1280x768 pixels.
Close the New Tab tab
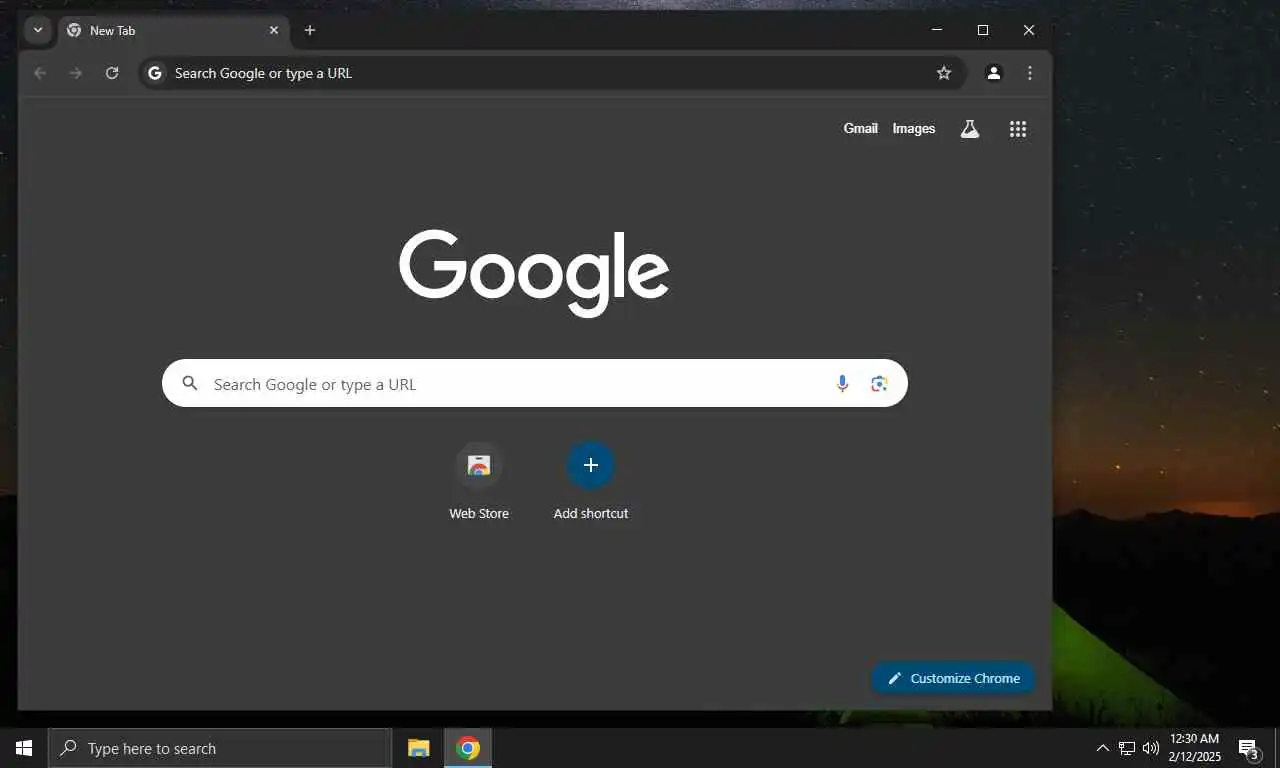(273, 30)
